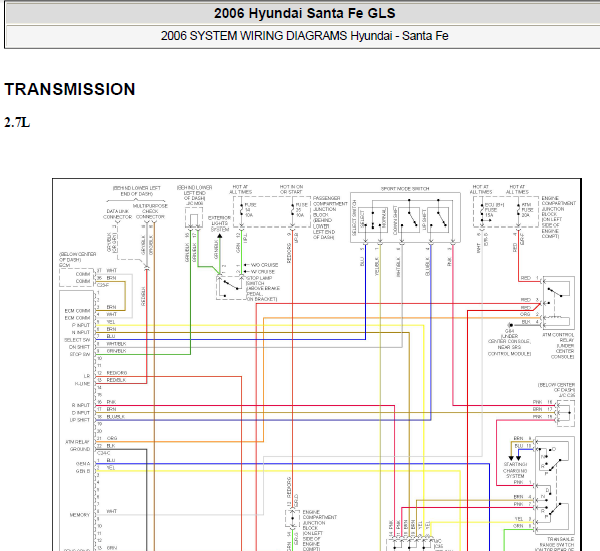Click the RED/ORG wire label at pin 12
600x551 pixels.
pyautogui.click(x=117, y=373)
